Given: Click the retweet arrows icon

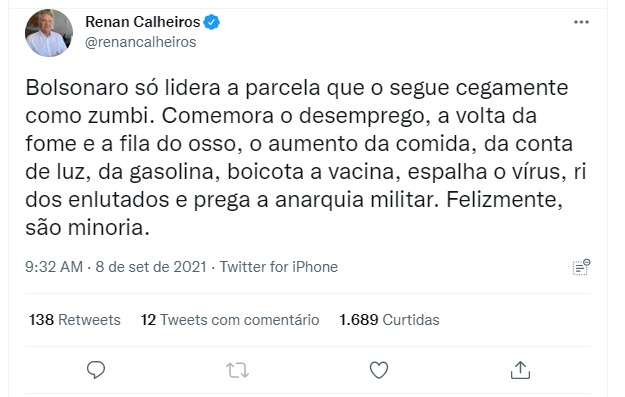Looking at the screenshot, I should click(x=238, y=370).
